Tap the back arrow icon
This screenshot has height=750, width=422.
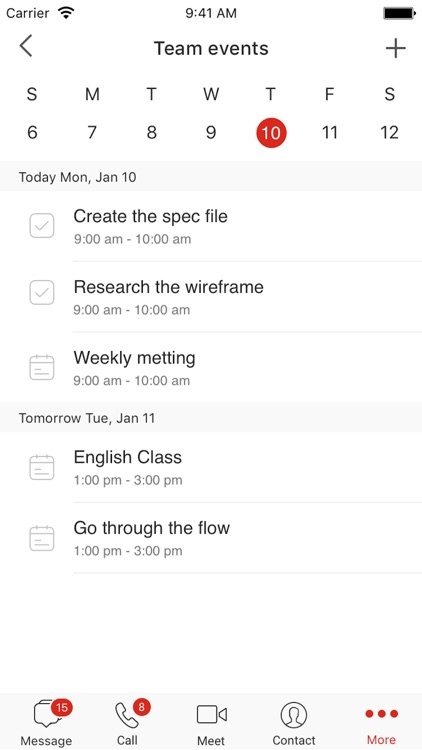tap(26, 46)
